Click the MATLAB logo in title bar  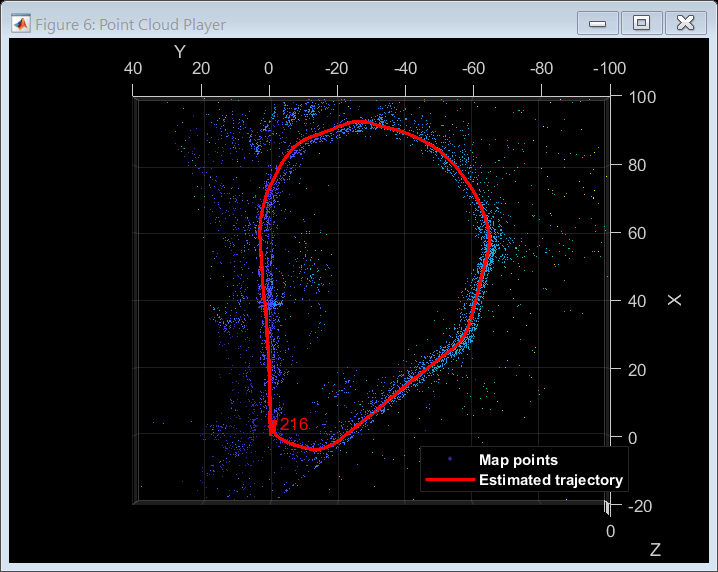click(x=20, y=23)
